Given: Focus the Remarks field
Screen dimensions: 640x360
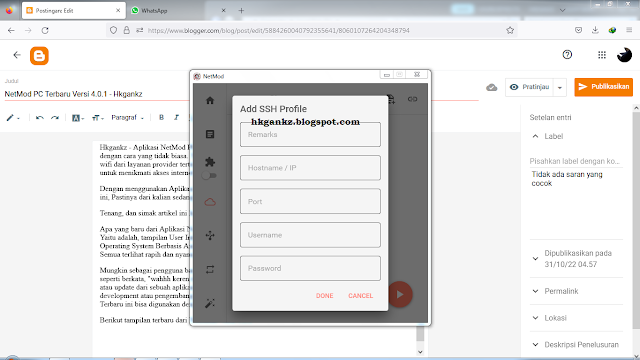Looking at the screenshot, I should [x=310, y=134].
